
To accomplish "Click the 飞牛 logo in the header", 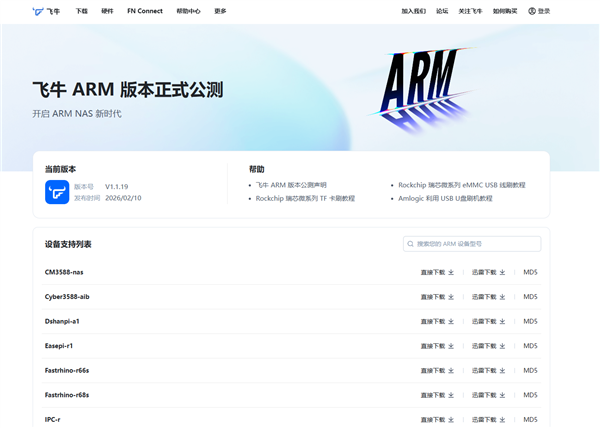I will (46, 11).
